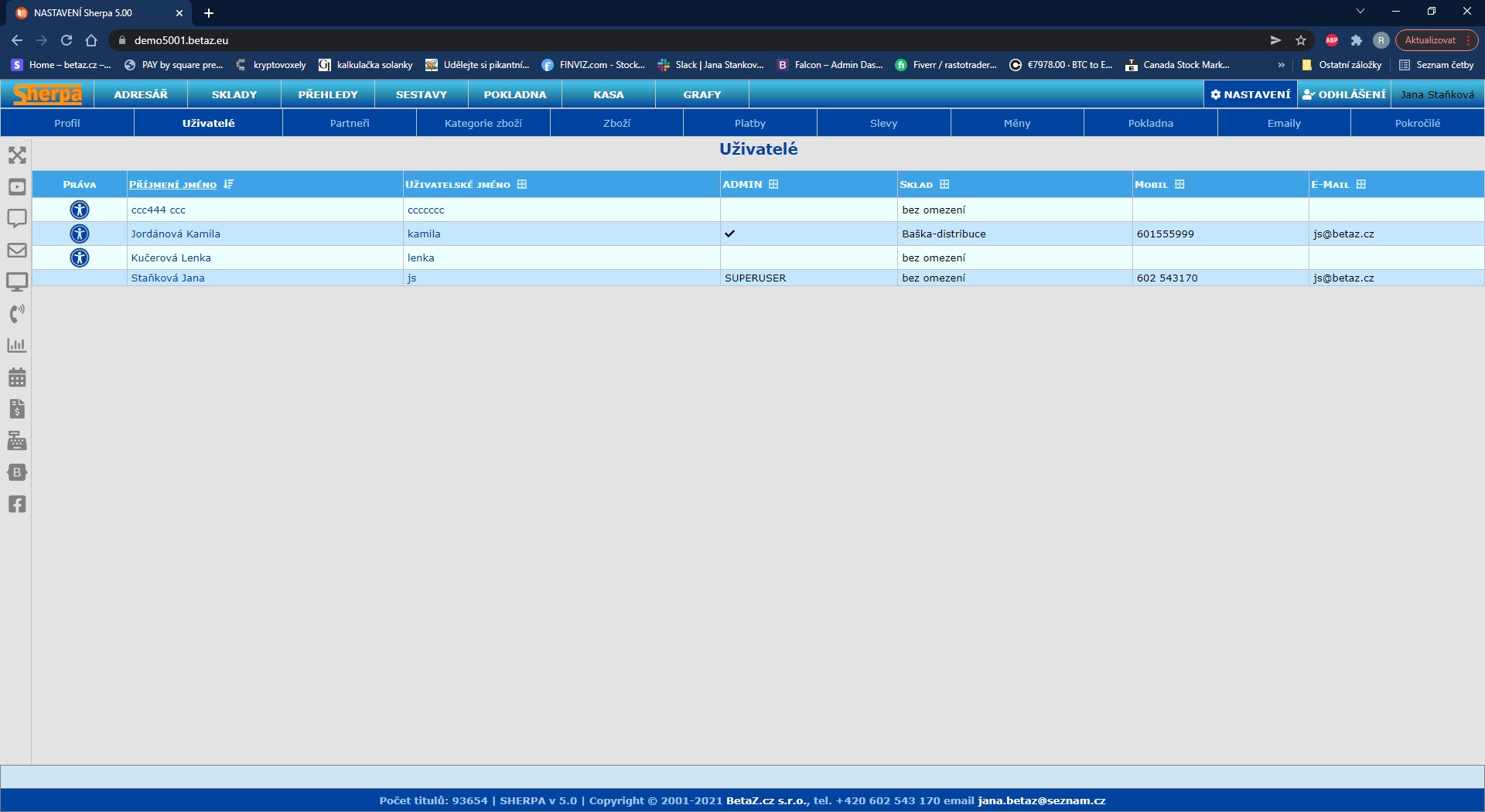
Task: Click the bar chart icon in sidebar
Action: coord(17,345)
